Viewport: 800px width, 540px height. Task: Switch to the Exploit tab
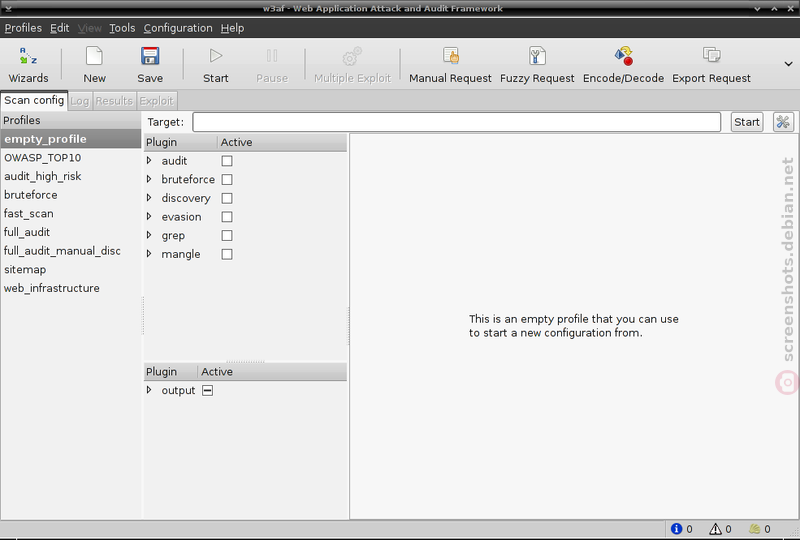tap(157, 101)
